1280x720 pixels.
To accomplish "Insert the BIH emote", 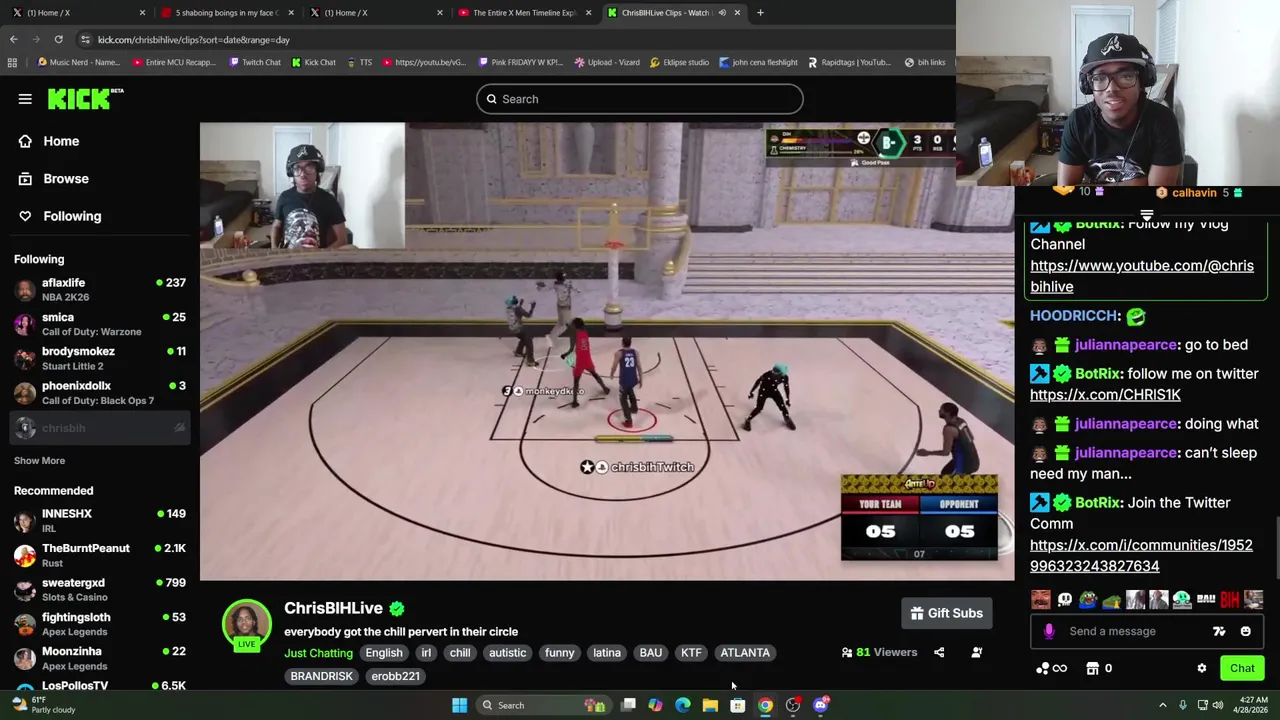I will click(x=1230, y=600).
